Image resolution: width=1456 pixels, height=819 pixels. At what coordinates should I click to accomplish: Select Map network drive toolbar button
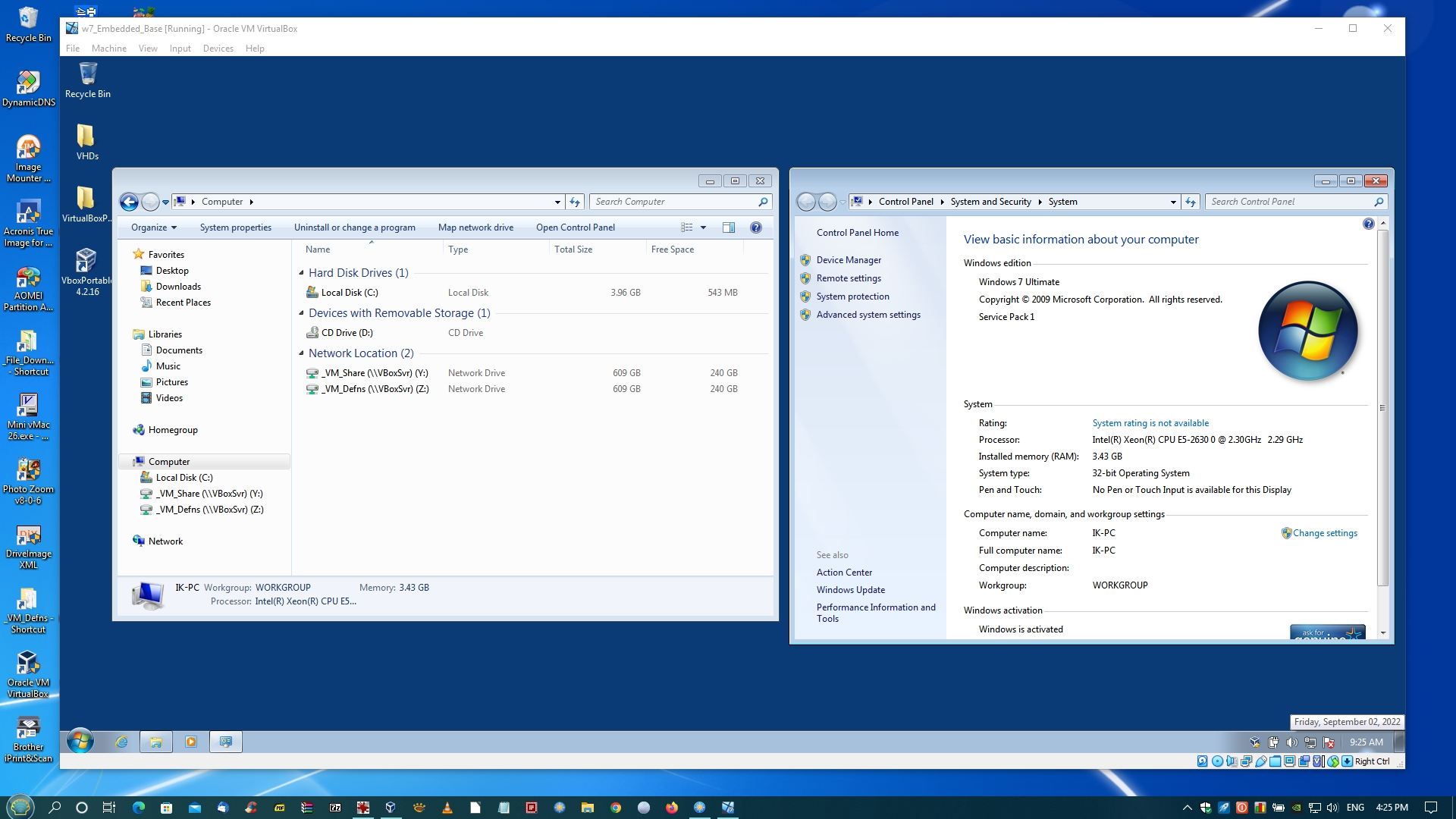click(x=475, y=227)
